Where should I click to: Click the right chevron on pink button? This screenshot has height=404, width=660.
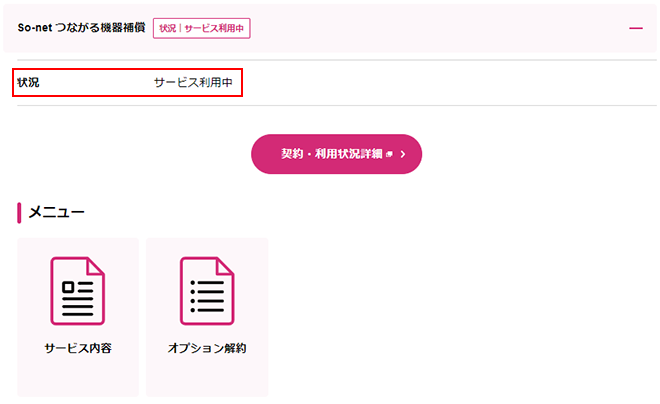point(402,155)
